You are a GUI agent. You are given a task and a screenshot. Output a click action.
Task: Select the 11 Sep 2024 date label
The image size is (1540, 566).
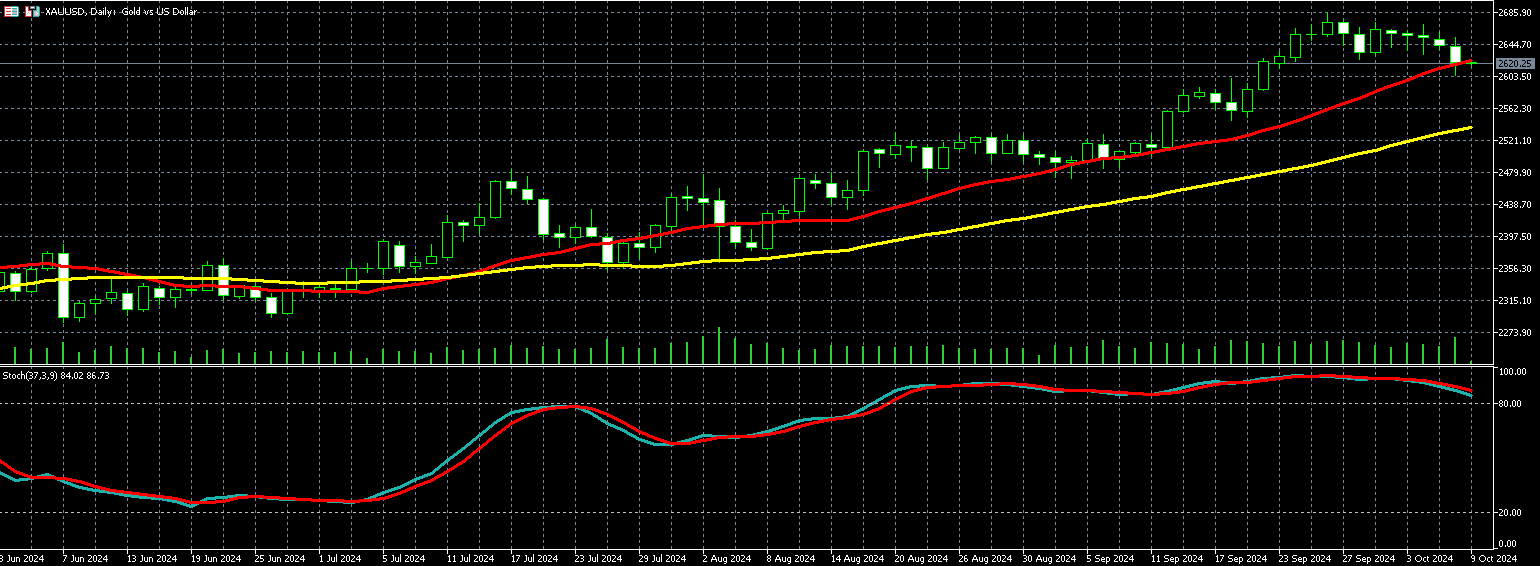[1174, 558]
